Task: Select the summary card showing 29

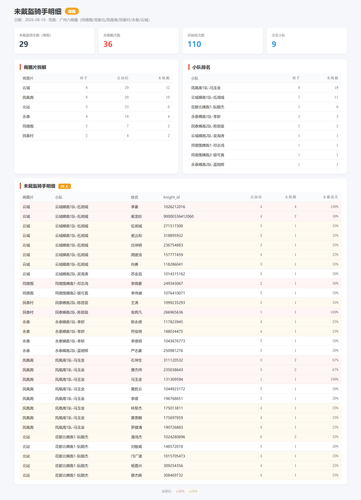Action: point(54,41)
